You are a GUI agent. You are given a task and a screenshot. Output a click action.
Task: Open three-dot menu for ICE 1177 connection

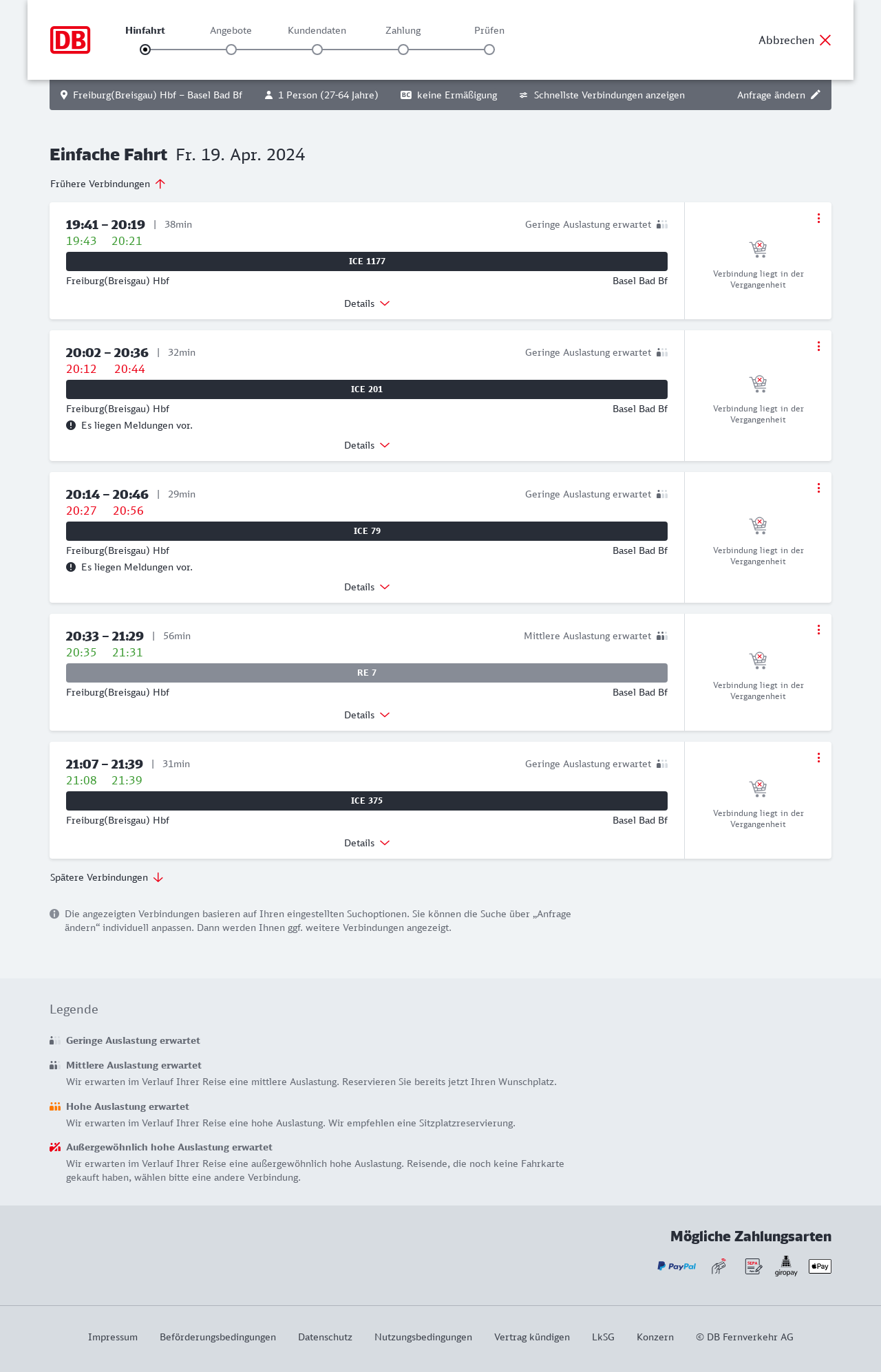coord(818,218)
